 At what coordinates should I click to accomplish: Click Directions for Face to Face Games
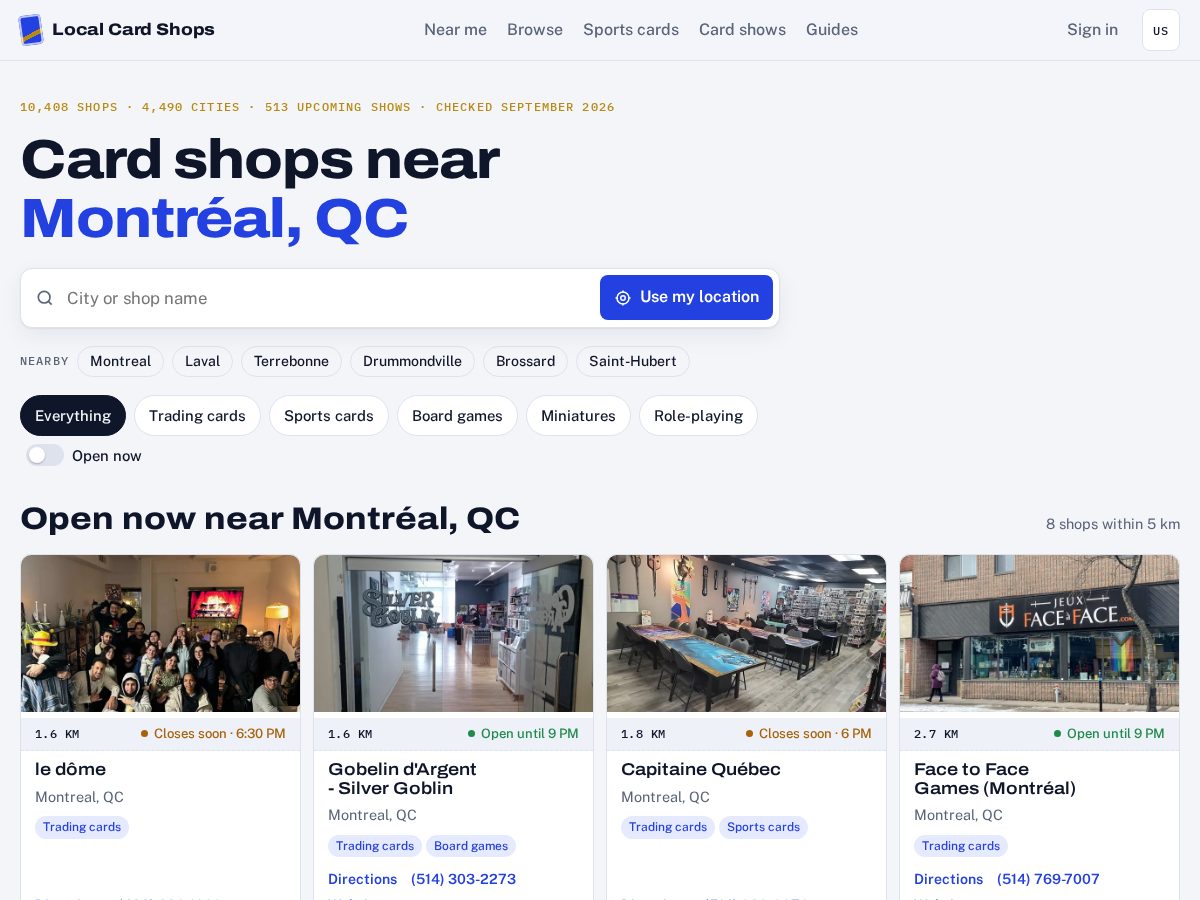[948, 879]
